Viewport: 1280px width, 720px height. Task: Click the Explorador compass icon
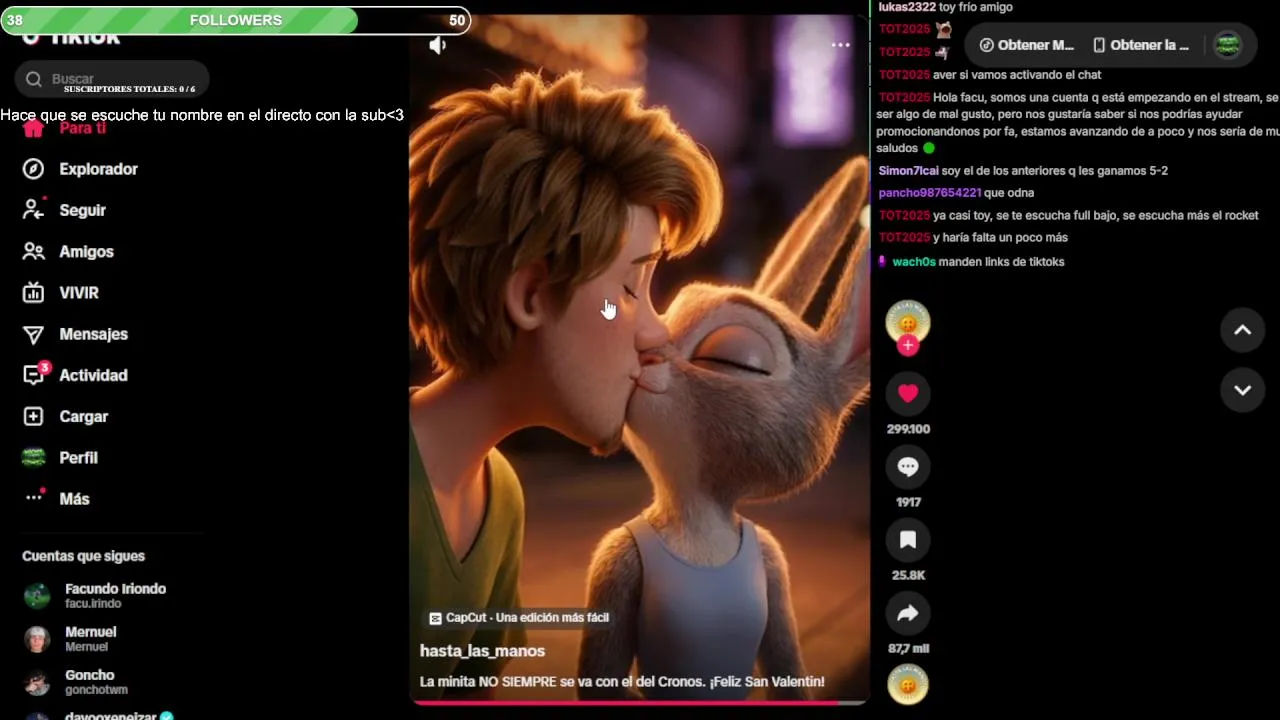(33, 169)
